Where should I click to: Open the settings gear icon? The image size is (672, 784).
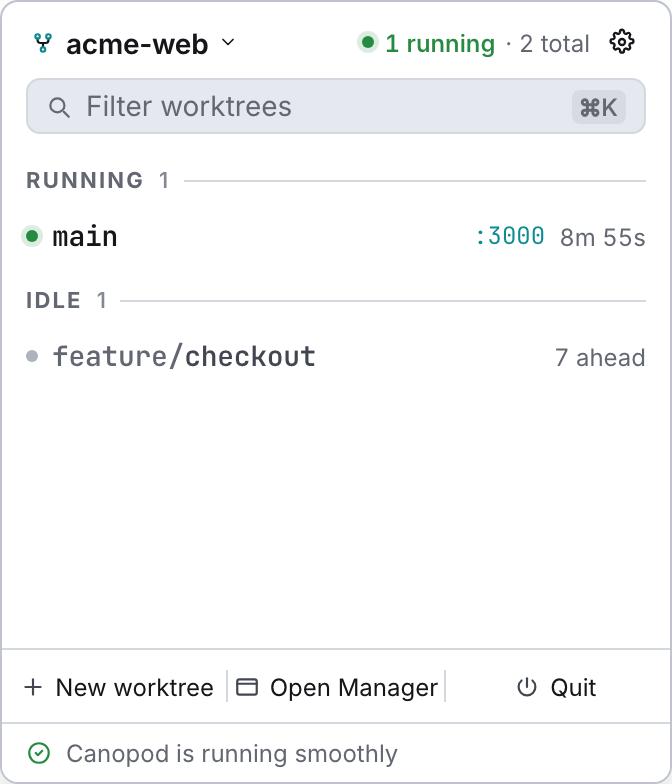(622, 42)
